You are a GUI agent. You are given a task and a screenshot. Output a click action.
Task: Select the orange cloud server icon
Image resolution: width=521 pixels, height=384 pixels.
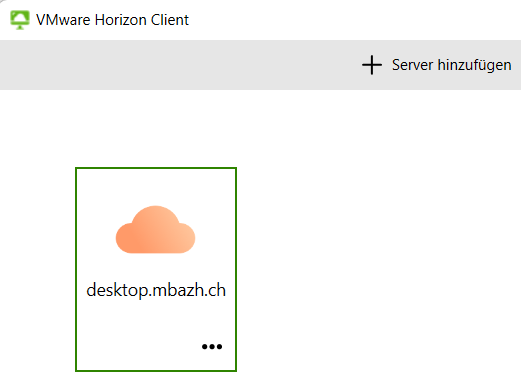coord(155,230)
